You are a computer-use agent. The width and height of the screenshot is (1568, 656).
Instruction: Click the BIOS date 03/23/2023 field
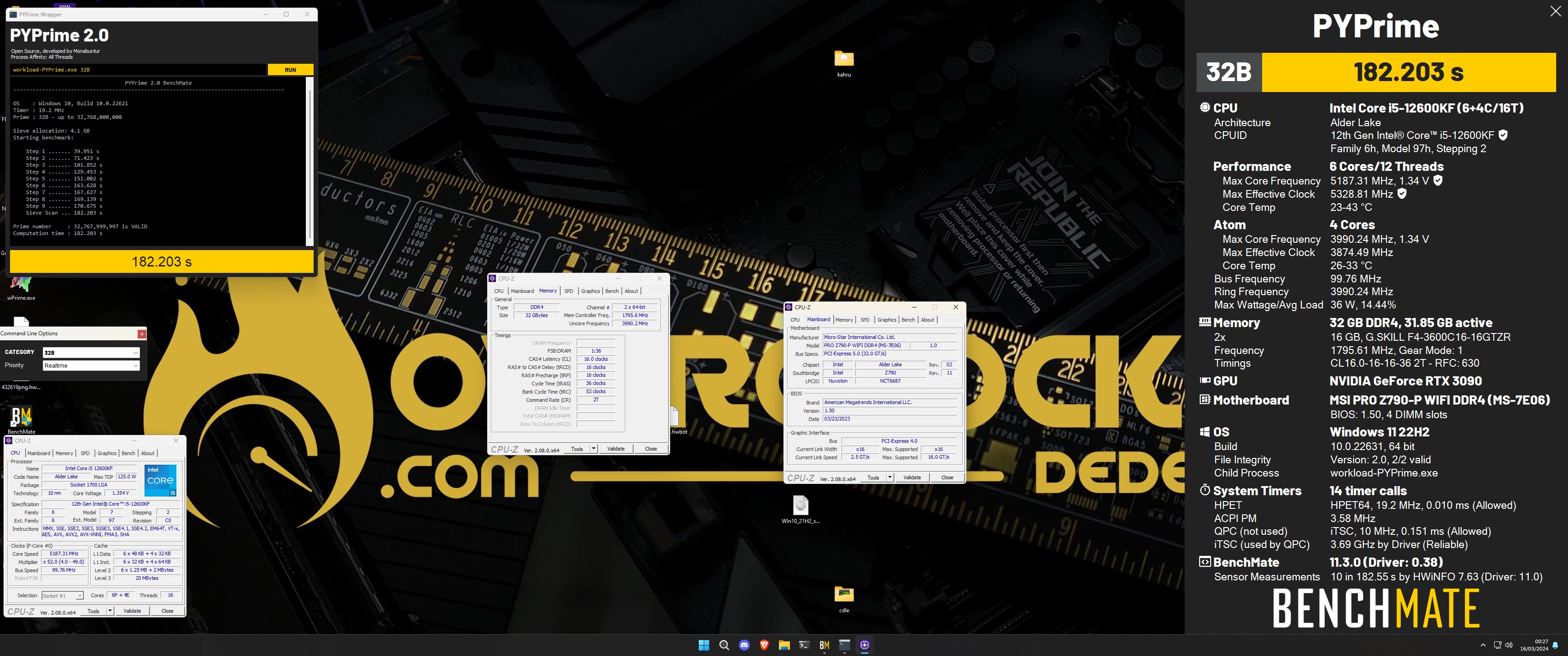click(889, 419)
